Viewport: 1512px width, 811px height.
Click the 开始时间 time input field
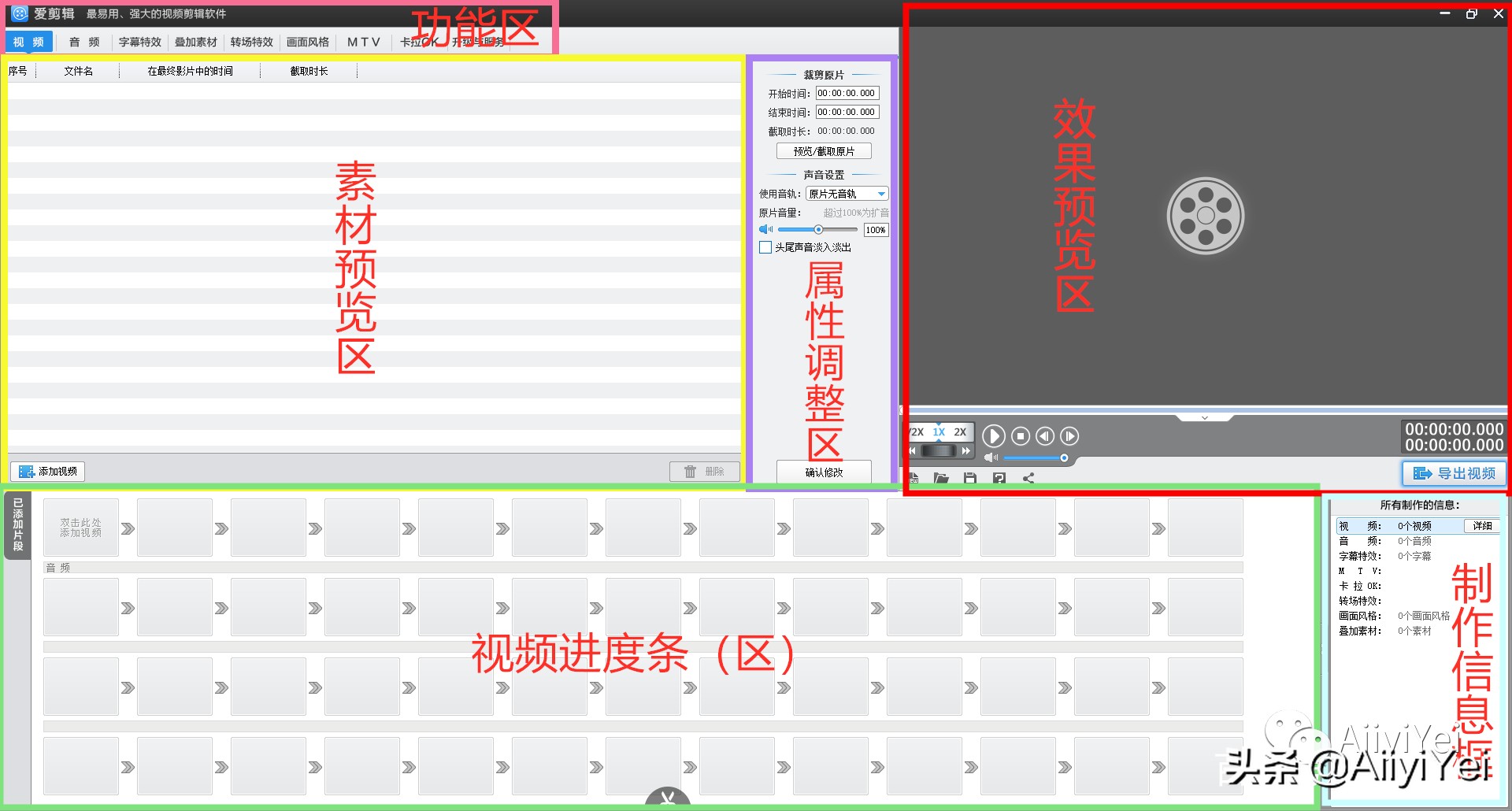(x=847, y=92)
